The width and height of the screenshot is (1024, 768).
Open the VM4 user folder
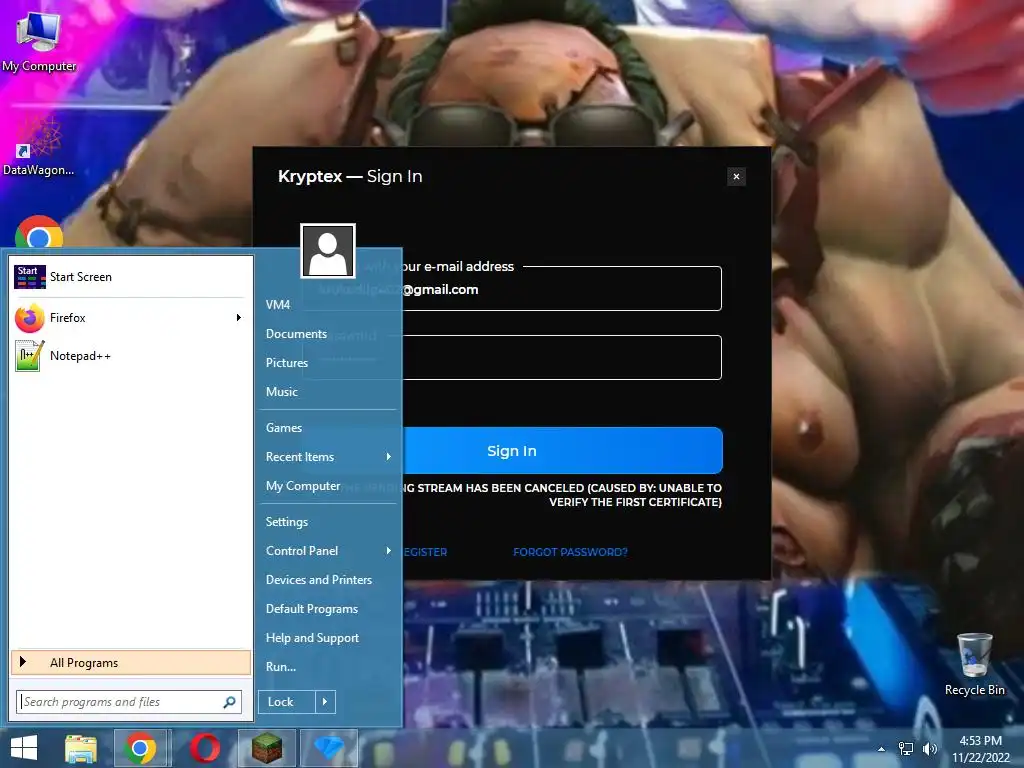[x=329, y=304]
